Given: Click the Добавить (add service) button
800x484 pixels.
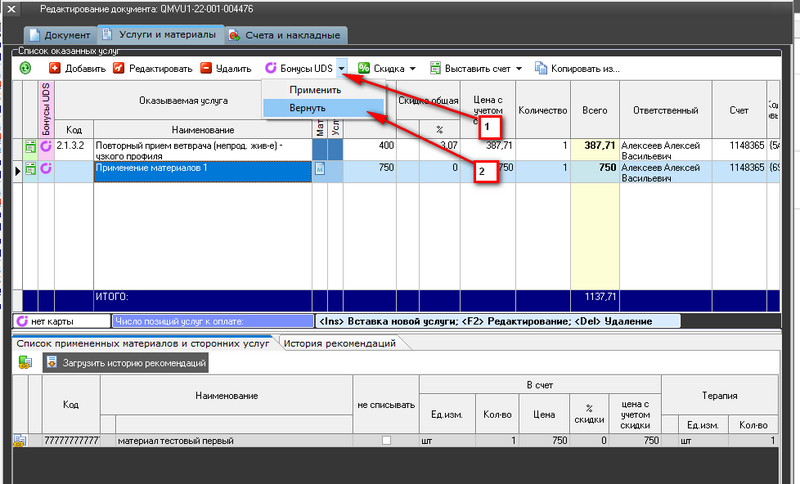Looking at the screenshot, I should coord(78,69).
